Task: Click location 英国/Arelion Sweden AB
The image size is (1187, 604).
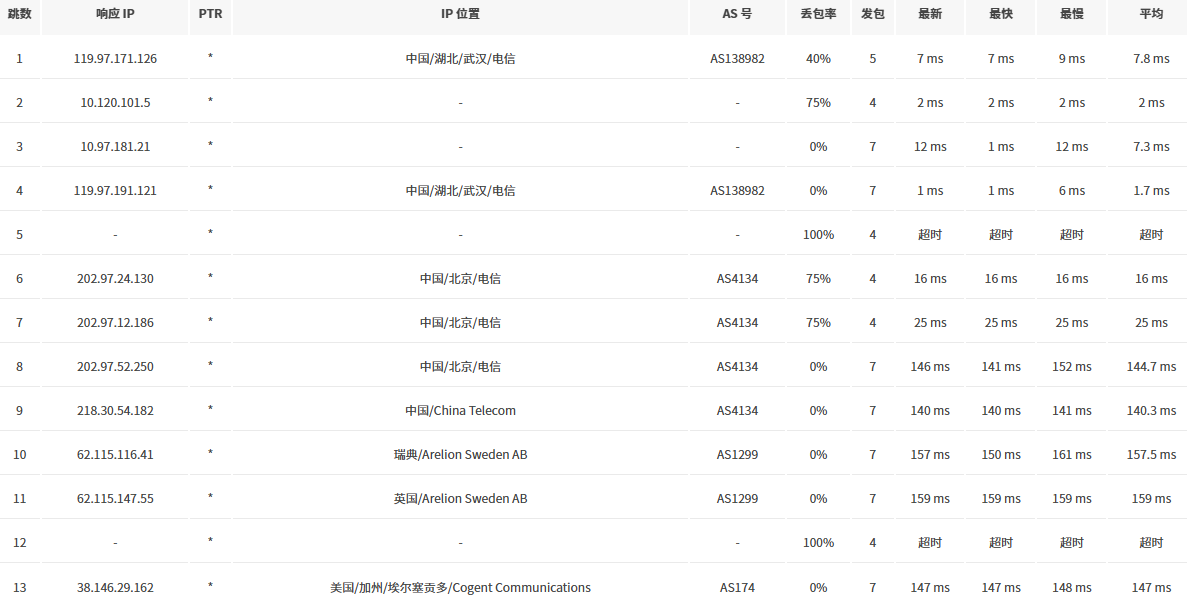Action: [460, 498]
